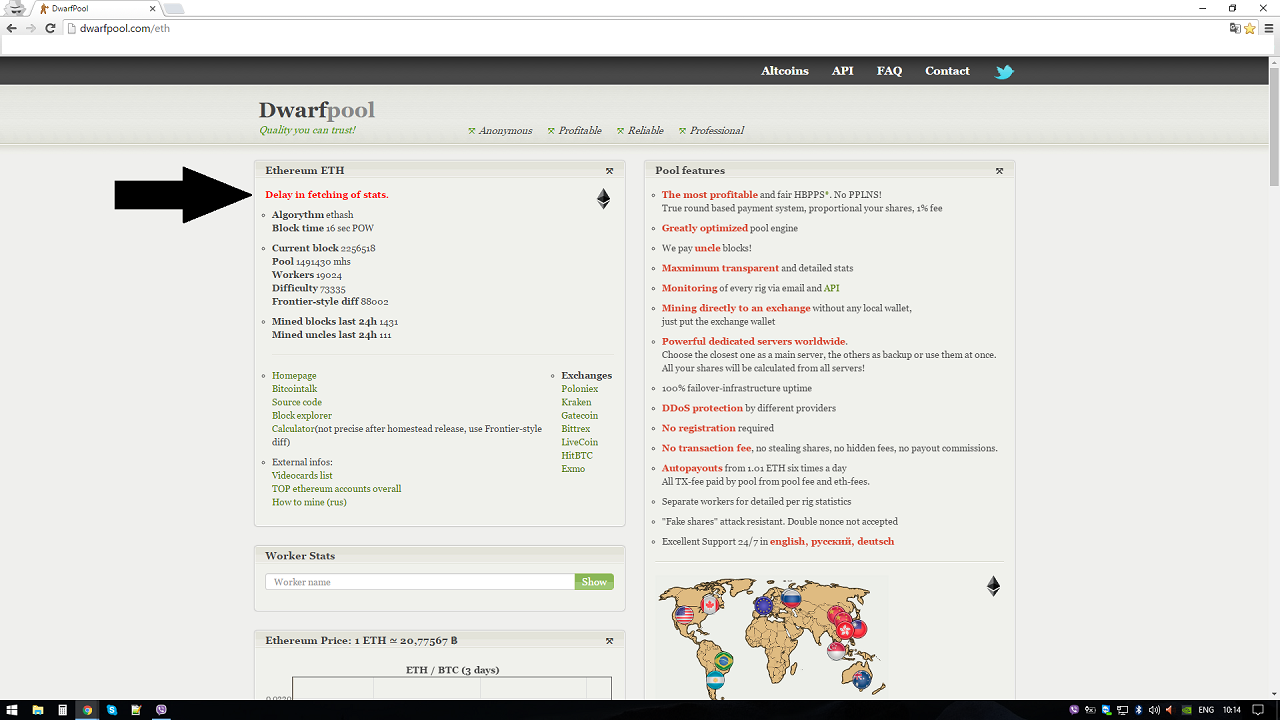Go back using the browser back arrow
1280x720 pixels.
12,28
